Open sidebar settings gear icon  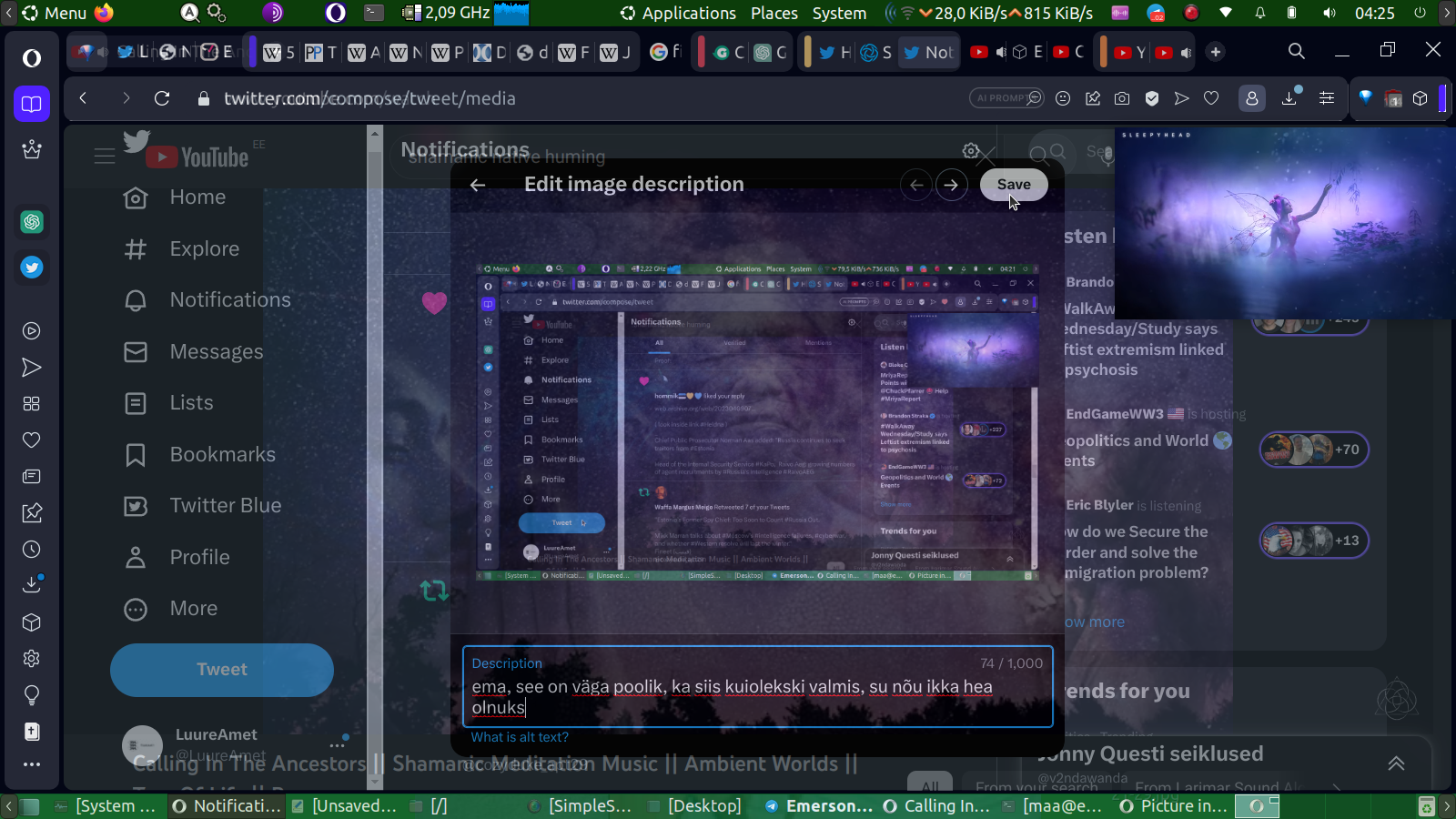point(32,658)
